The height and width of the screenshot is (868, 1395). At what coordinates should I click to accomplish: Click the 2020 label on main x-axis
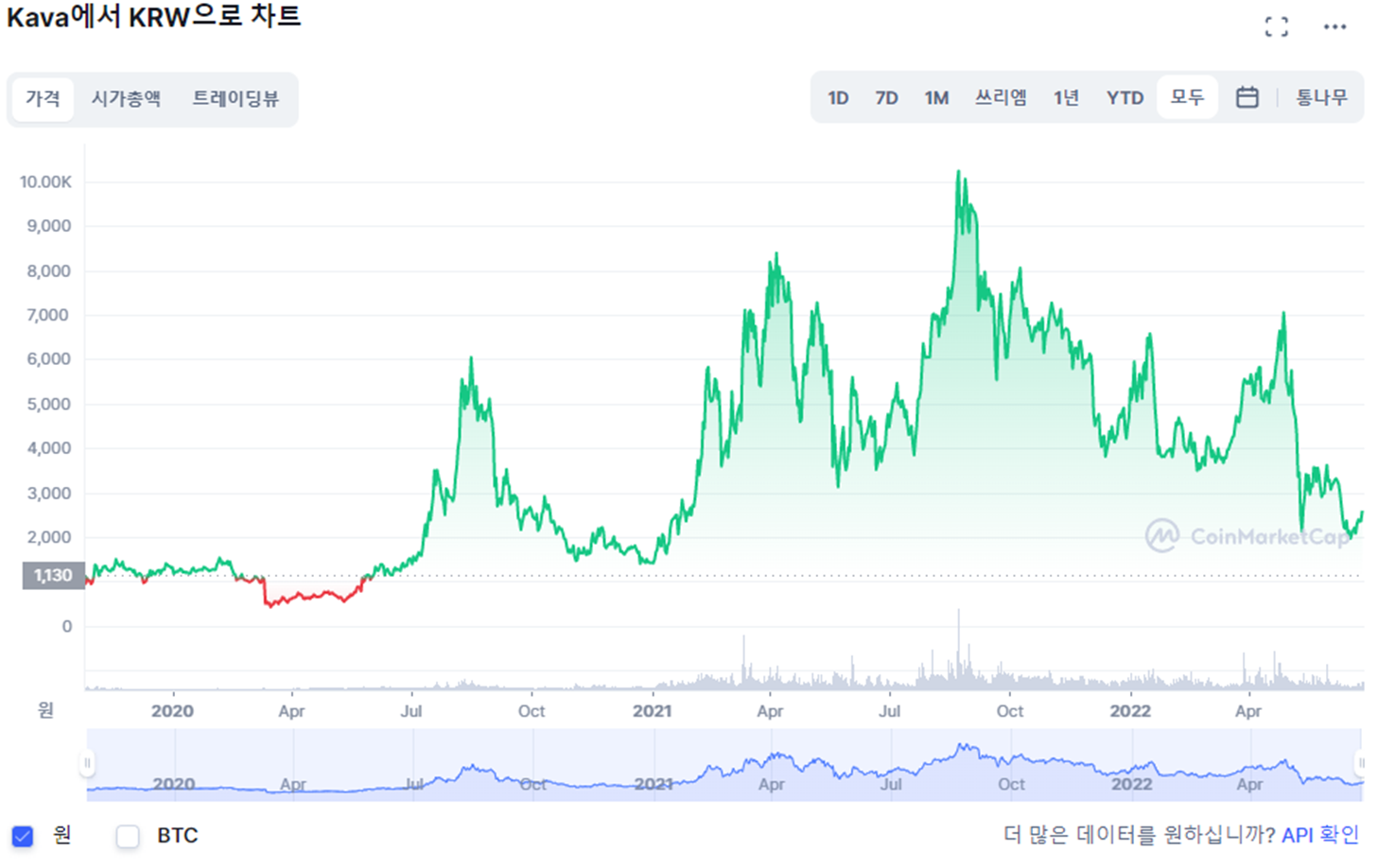172,711
